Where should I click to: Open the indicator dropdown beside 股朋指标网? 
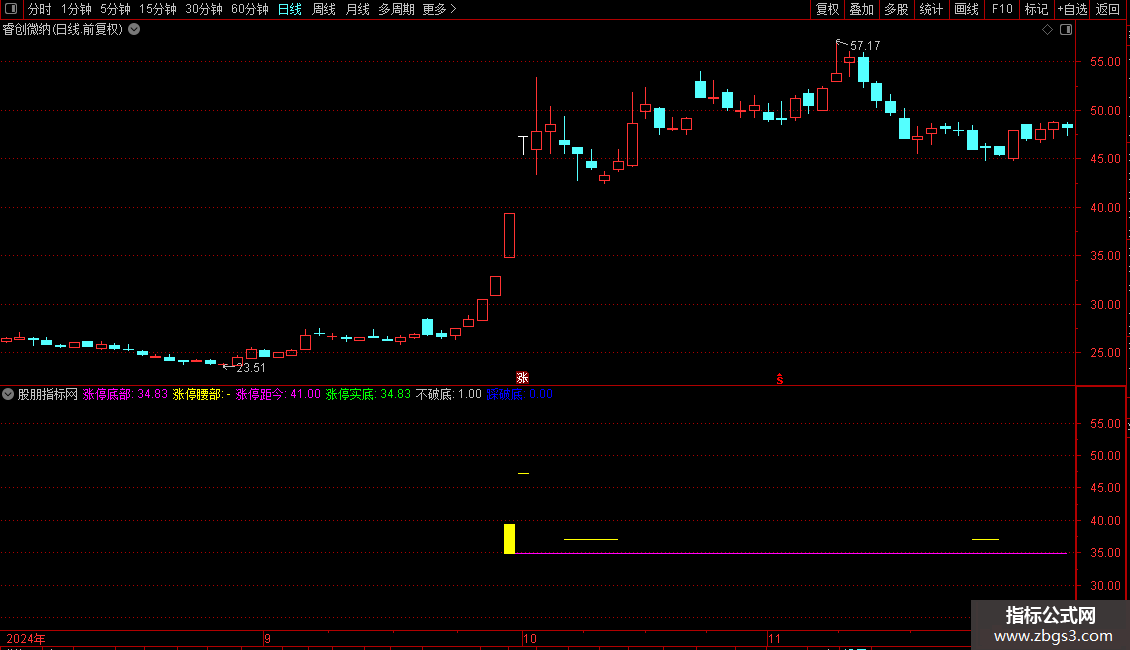tap(8, 394)
